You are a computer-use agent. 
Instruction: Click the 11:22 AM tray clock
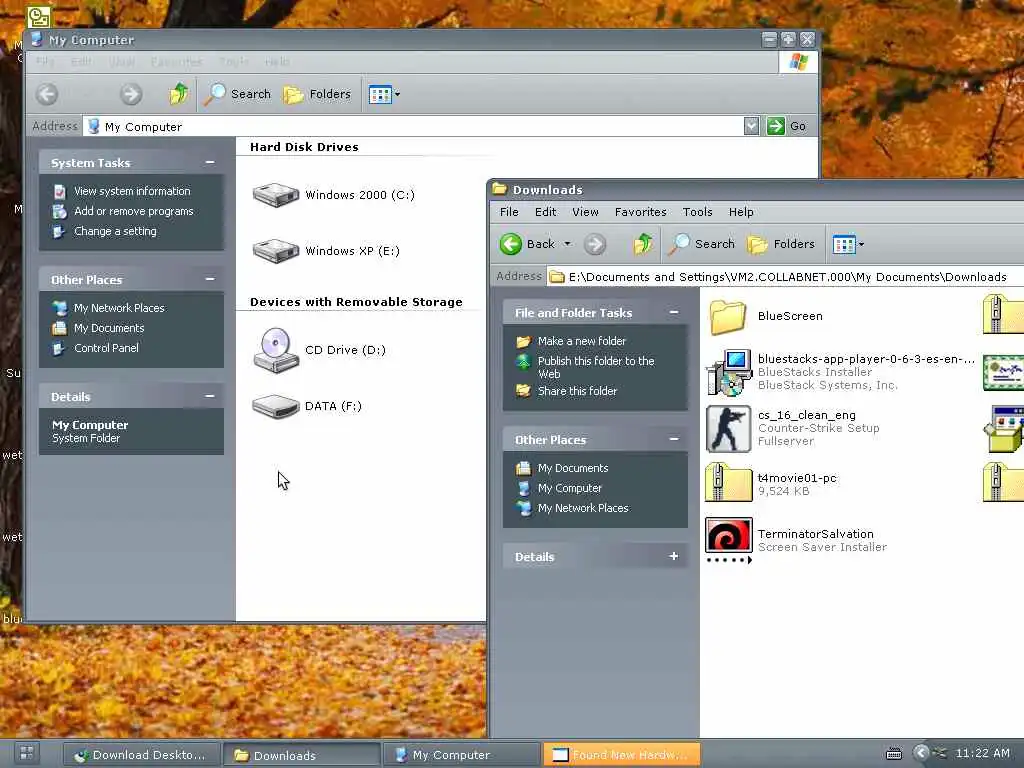tap(982, 753)
